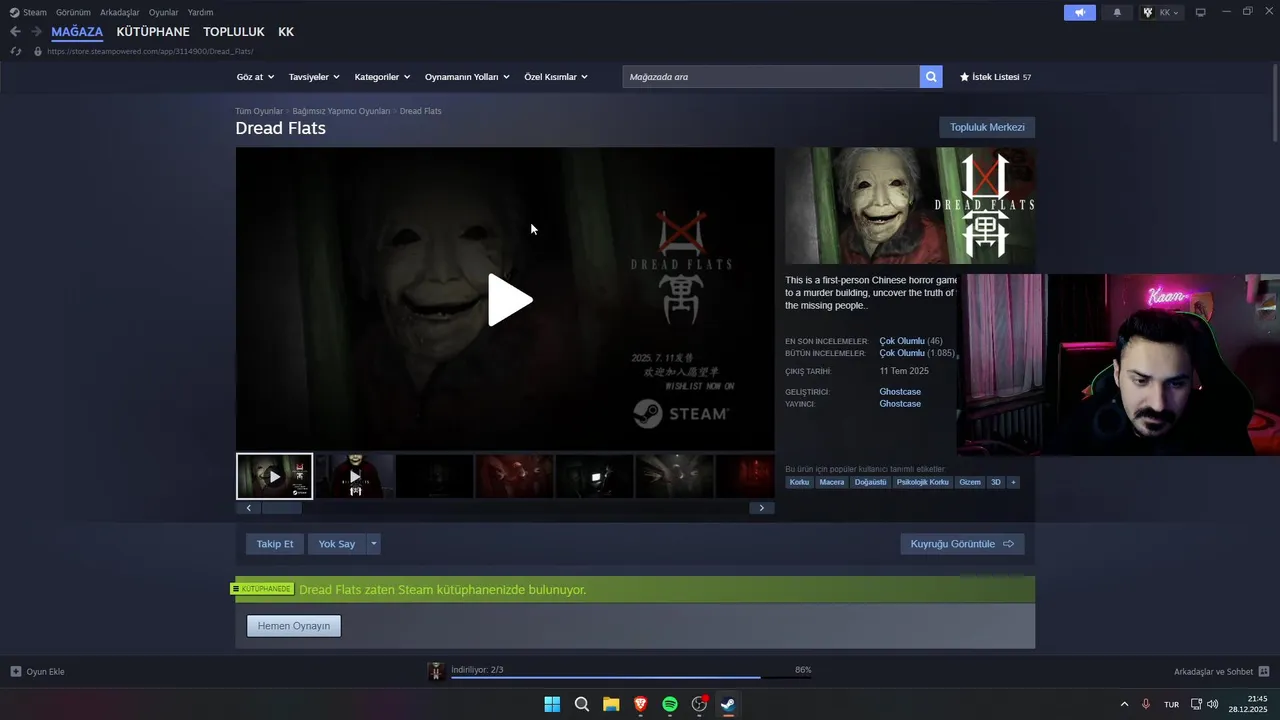Viewport: 1280px width, 720px height.
Task: Open dropdown arrow next to Yok Say
Action: (373, 544)
